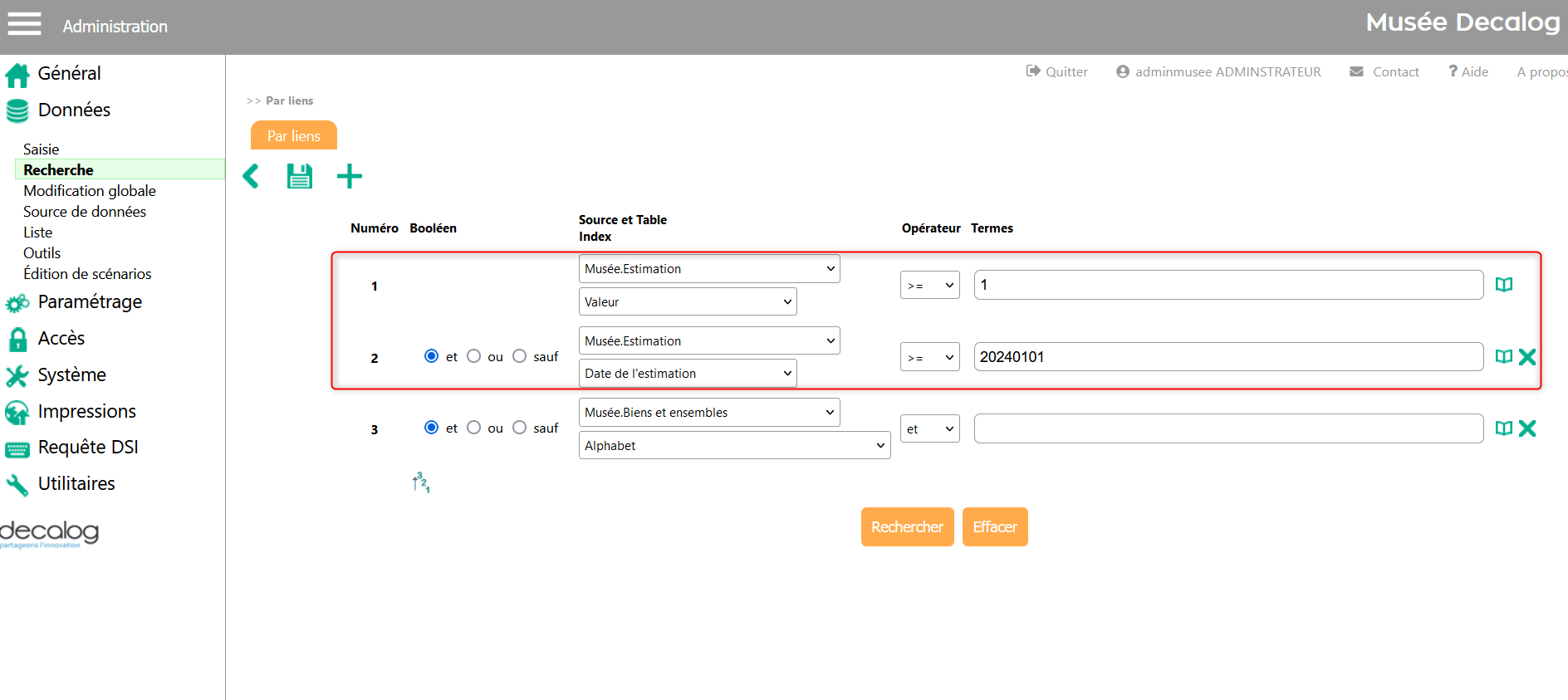Select 'et' radio button in row 2
1568x700 pixels.
tap(431, 356)
